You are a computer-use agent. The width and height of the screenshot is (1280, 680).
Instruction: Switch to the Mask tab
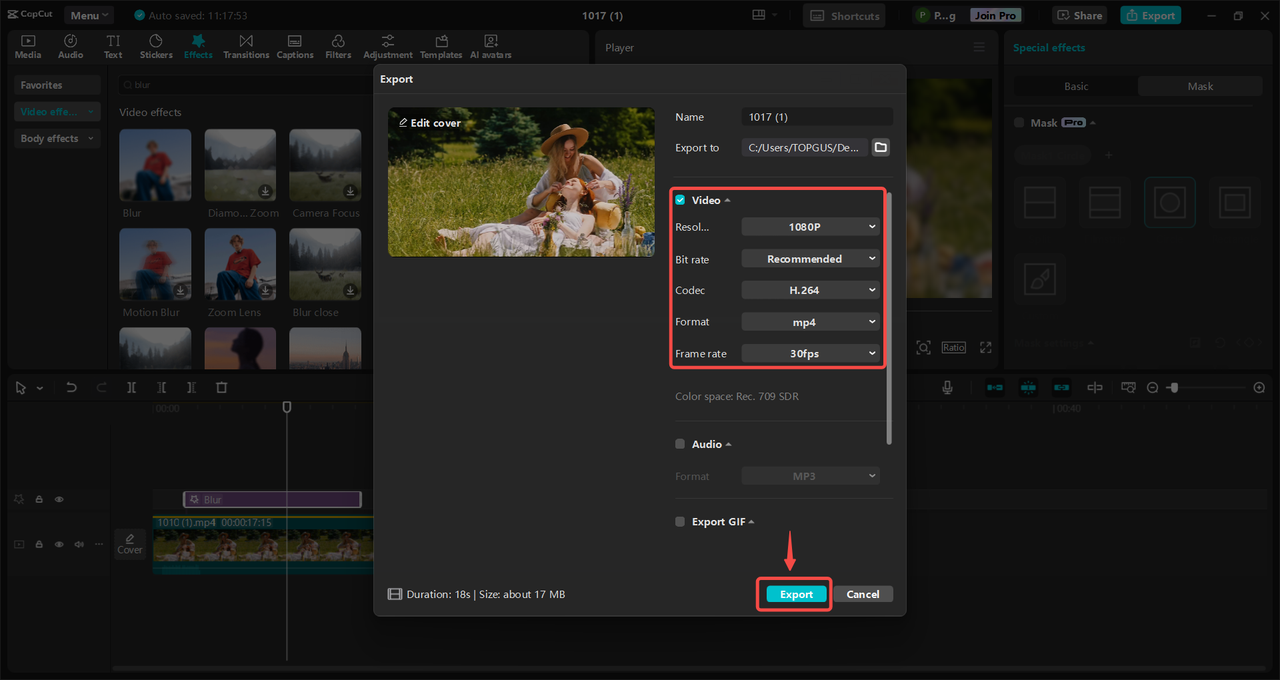click(x=1200, y=86)
